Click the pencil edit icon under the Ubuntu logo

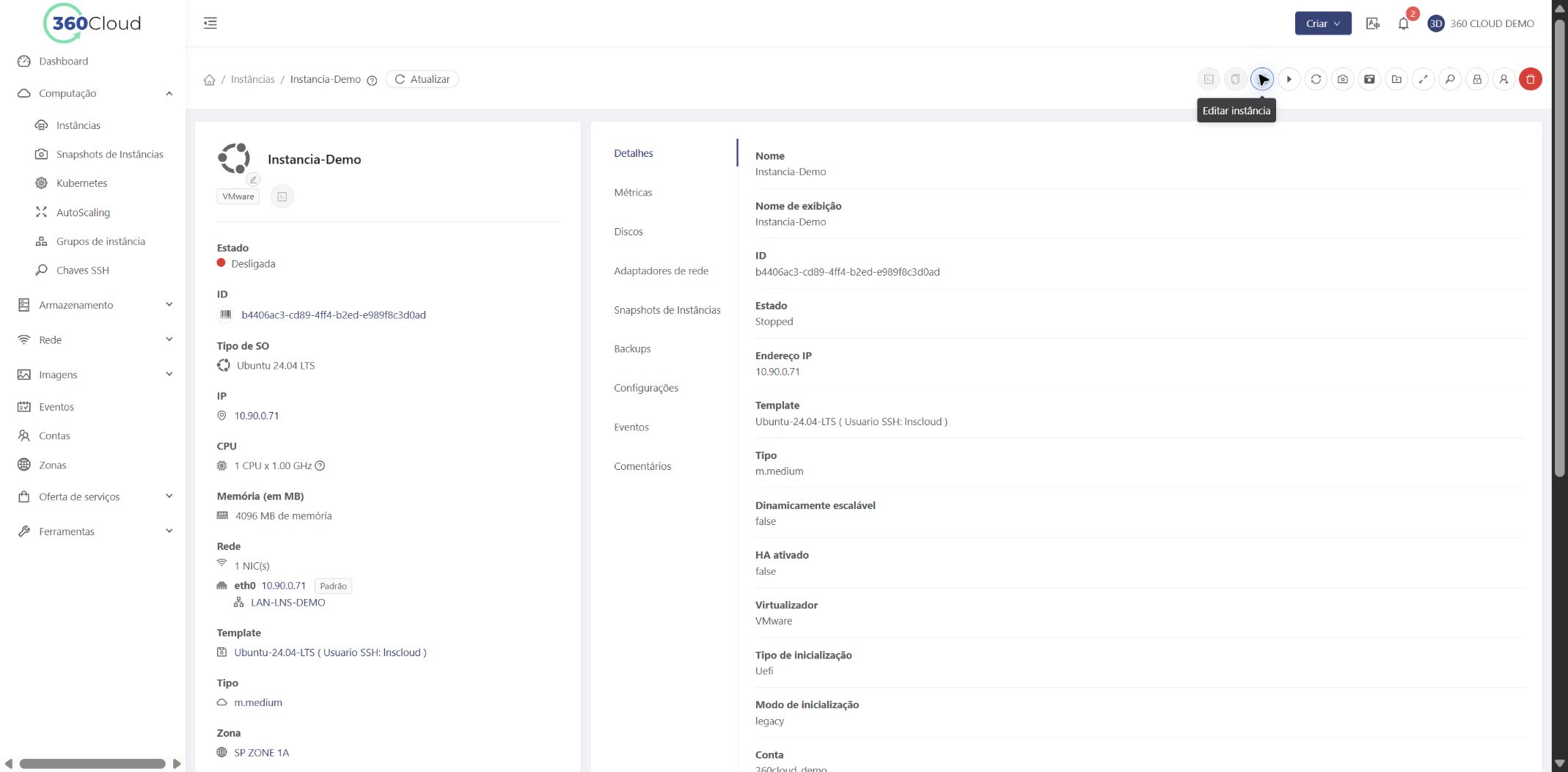point(253,180)
